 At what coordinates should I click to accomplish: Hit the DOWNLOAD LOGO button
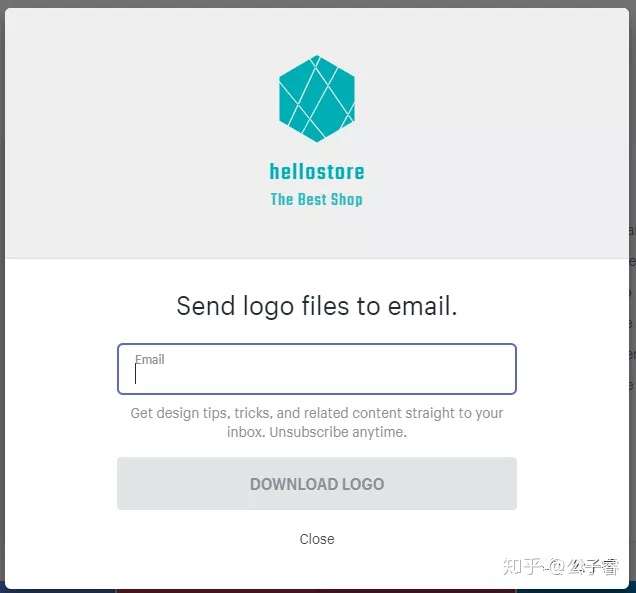pos(317,483)
